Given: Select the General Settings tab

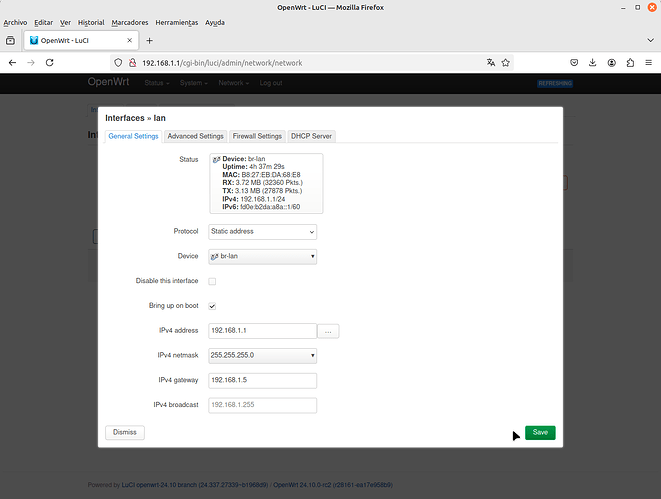Looking at the screenshot, I should tap(133, 136).
